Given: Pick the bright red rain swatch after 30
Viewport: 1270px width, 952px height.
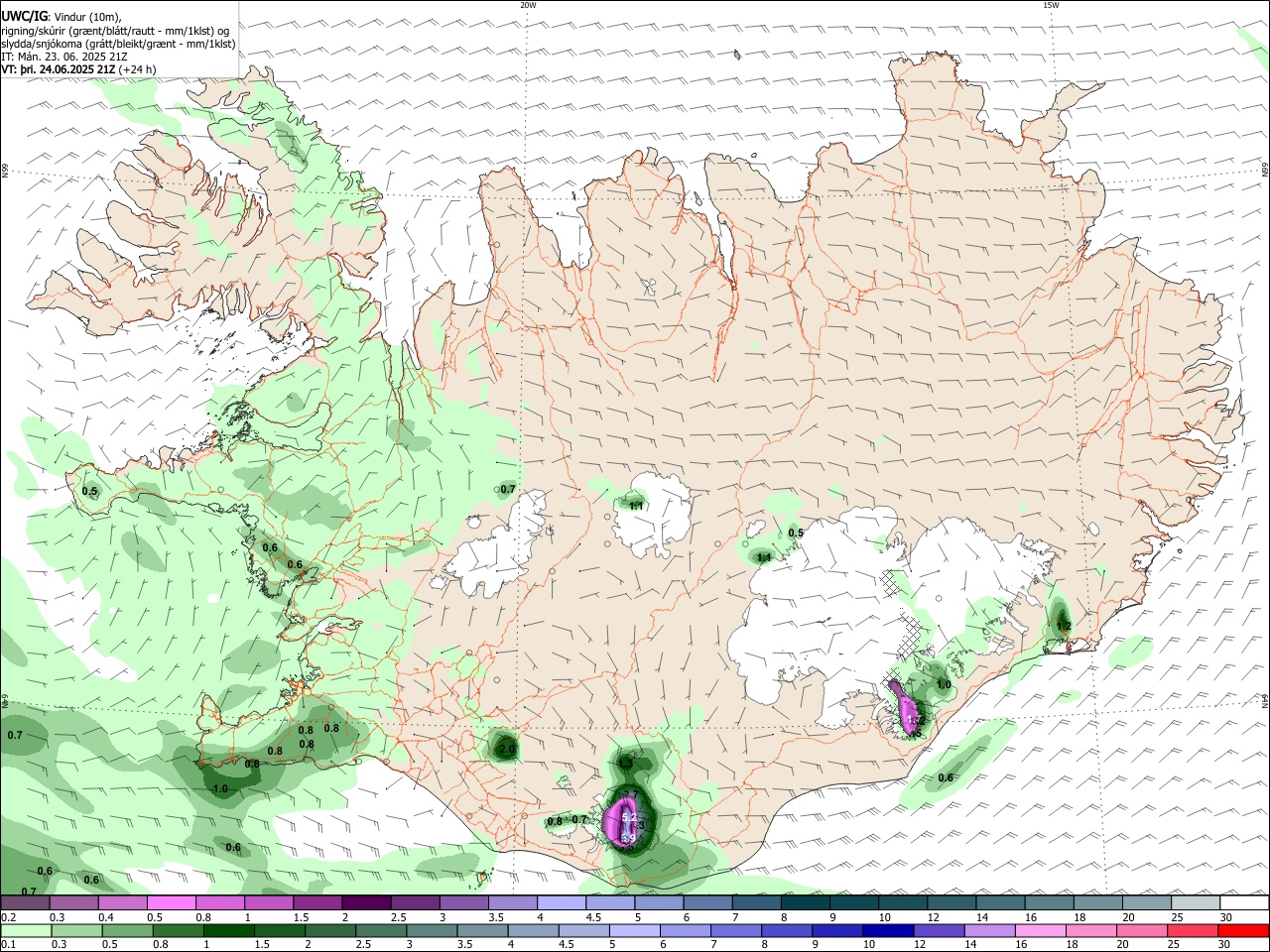Looking at the screenshot, I should click(1243, 930).
